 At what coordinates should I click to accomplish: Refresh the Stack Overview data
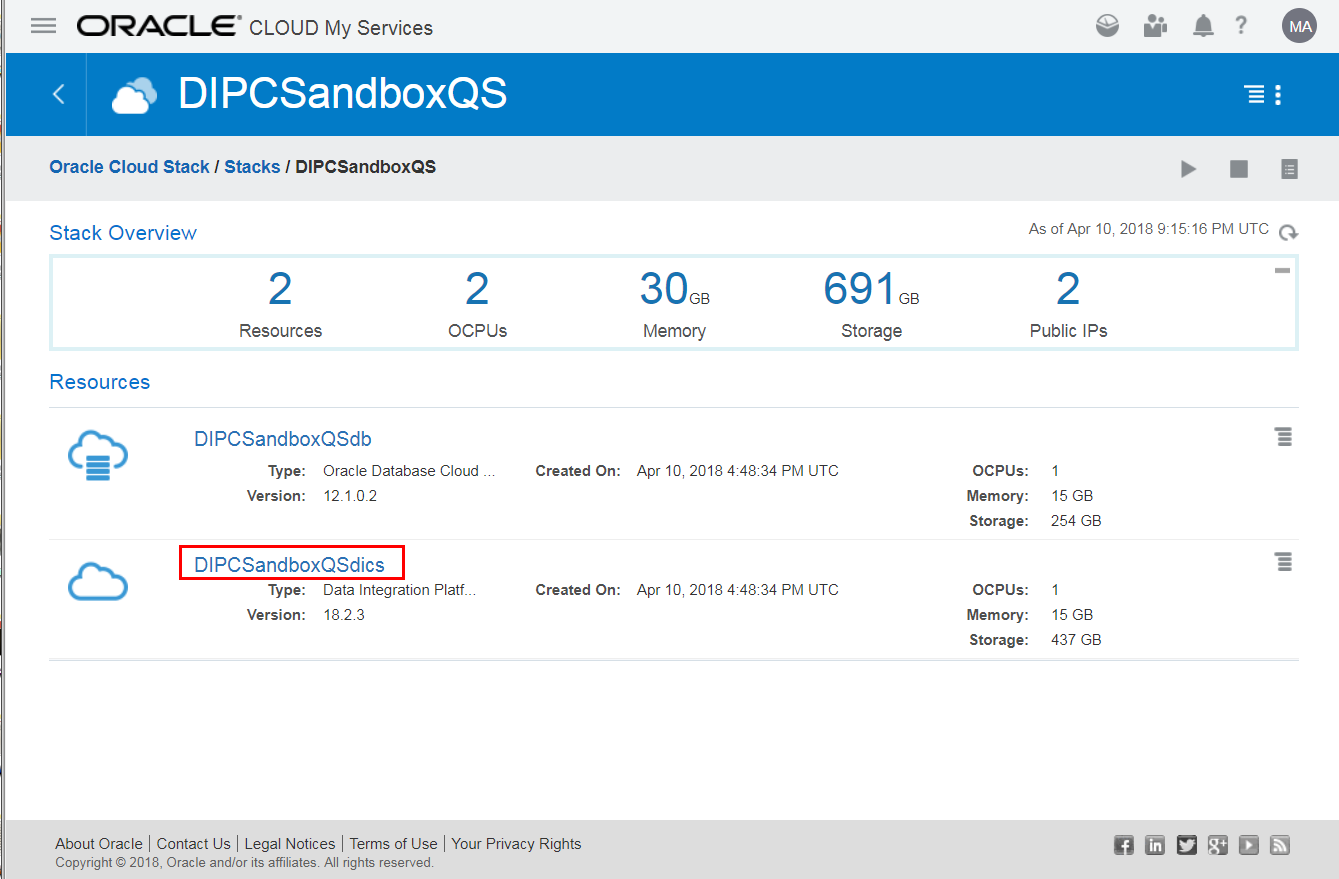click(1289, 232)
